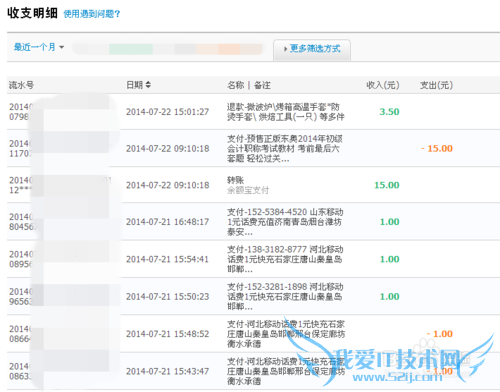Image resolution: width=500 pixels, height=392 pixels.
Task: Open the 15:48:52 河北移动话费 transaction
Action: pos(286,334)
